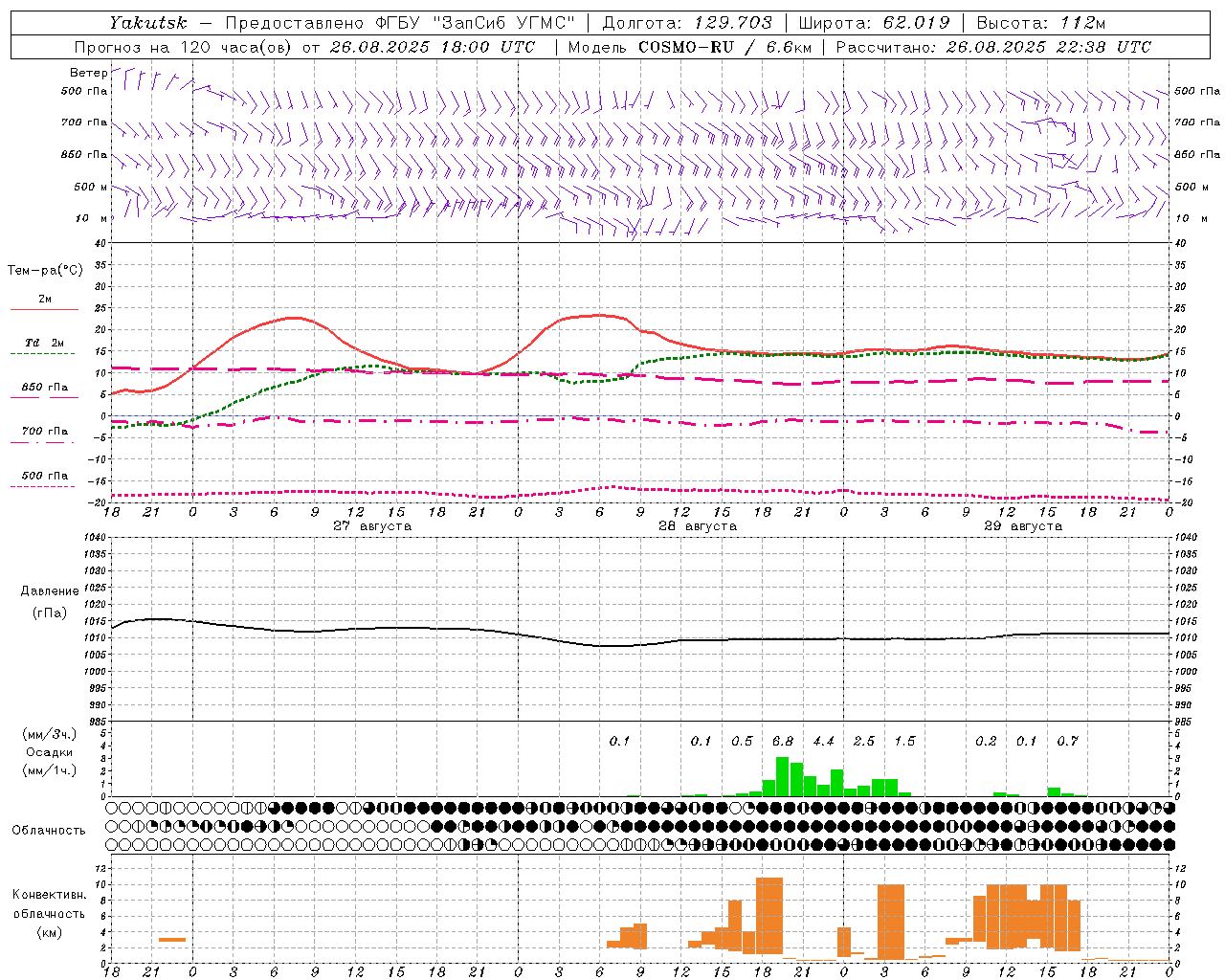Click the '0.2' precipitation total
The width and height of the screenshot is (1225, 980).
point(986,741)
